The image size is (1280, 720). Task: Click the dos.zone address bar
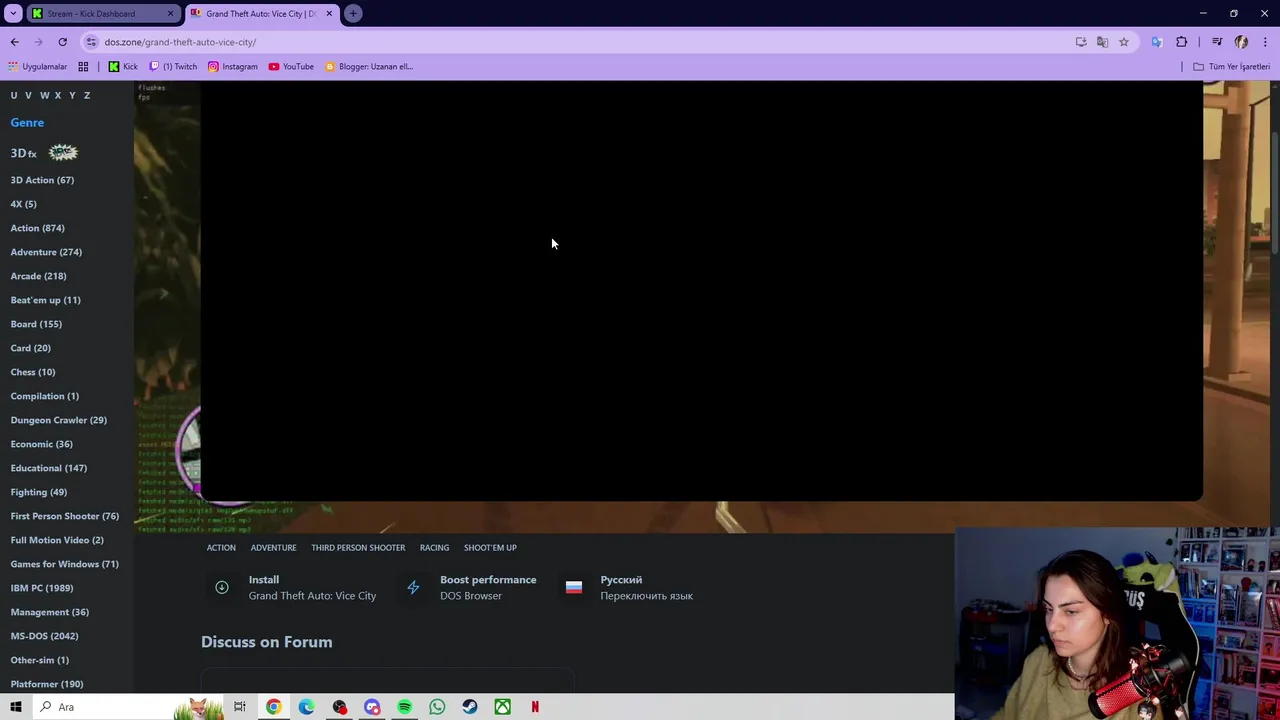click(x=580, y=42)
